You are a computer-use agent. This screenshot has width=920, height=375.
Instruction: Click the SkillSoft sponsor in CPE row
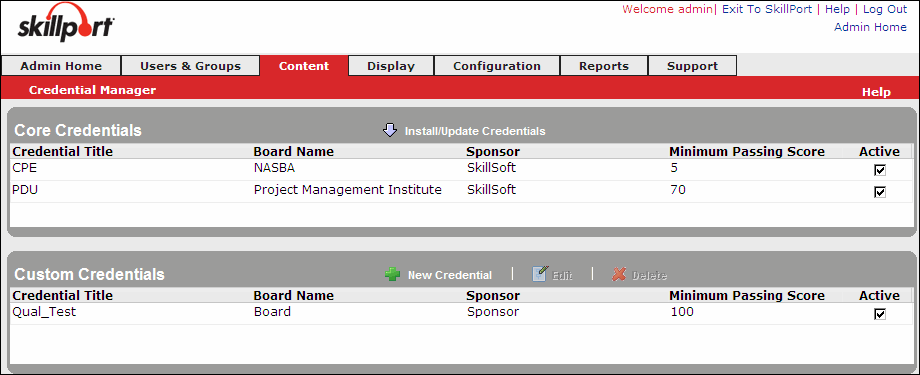pyautogui.click(x=492, y=168)
